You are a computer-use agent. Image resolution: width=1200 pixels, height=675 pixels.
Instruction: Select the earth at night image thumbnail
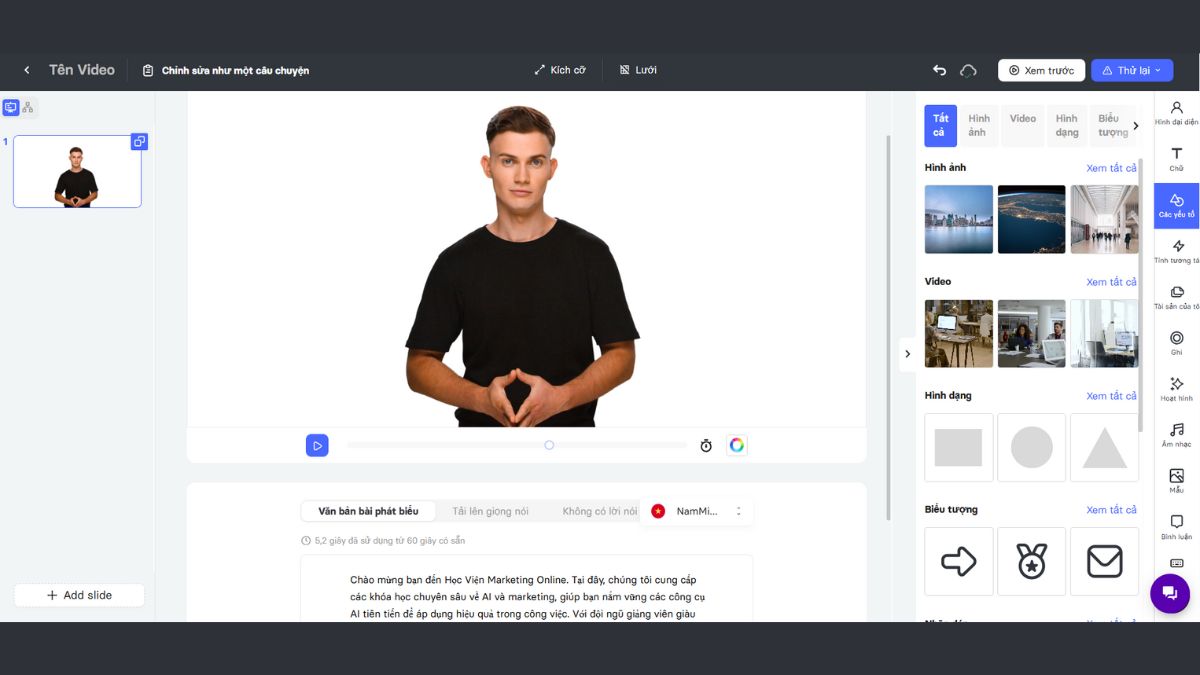tap(1032, 219)
